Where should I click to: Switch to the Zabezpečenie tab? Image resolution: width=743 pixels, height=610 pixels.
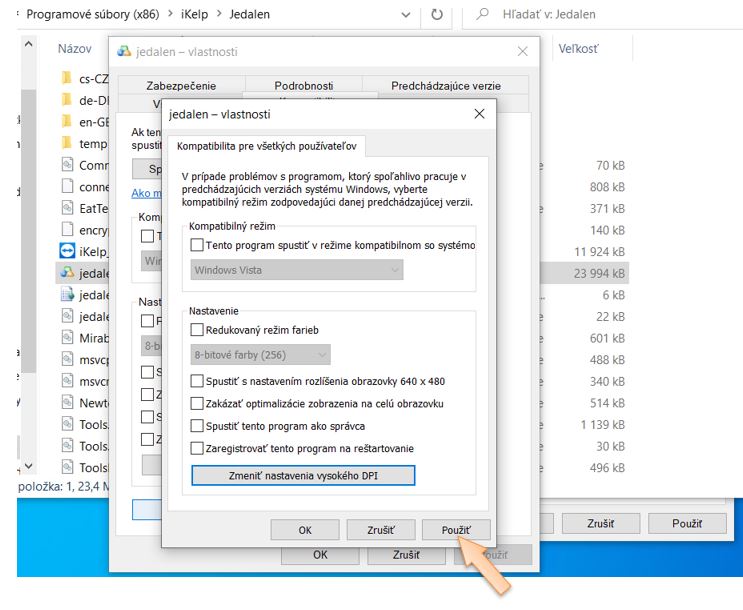pyautogui.click(x=181, y=86)
